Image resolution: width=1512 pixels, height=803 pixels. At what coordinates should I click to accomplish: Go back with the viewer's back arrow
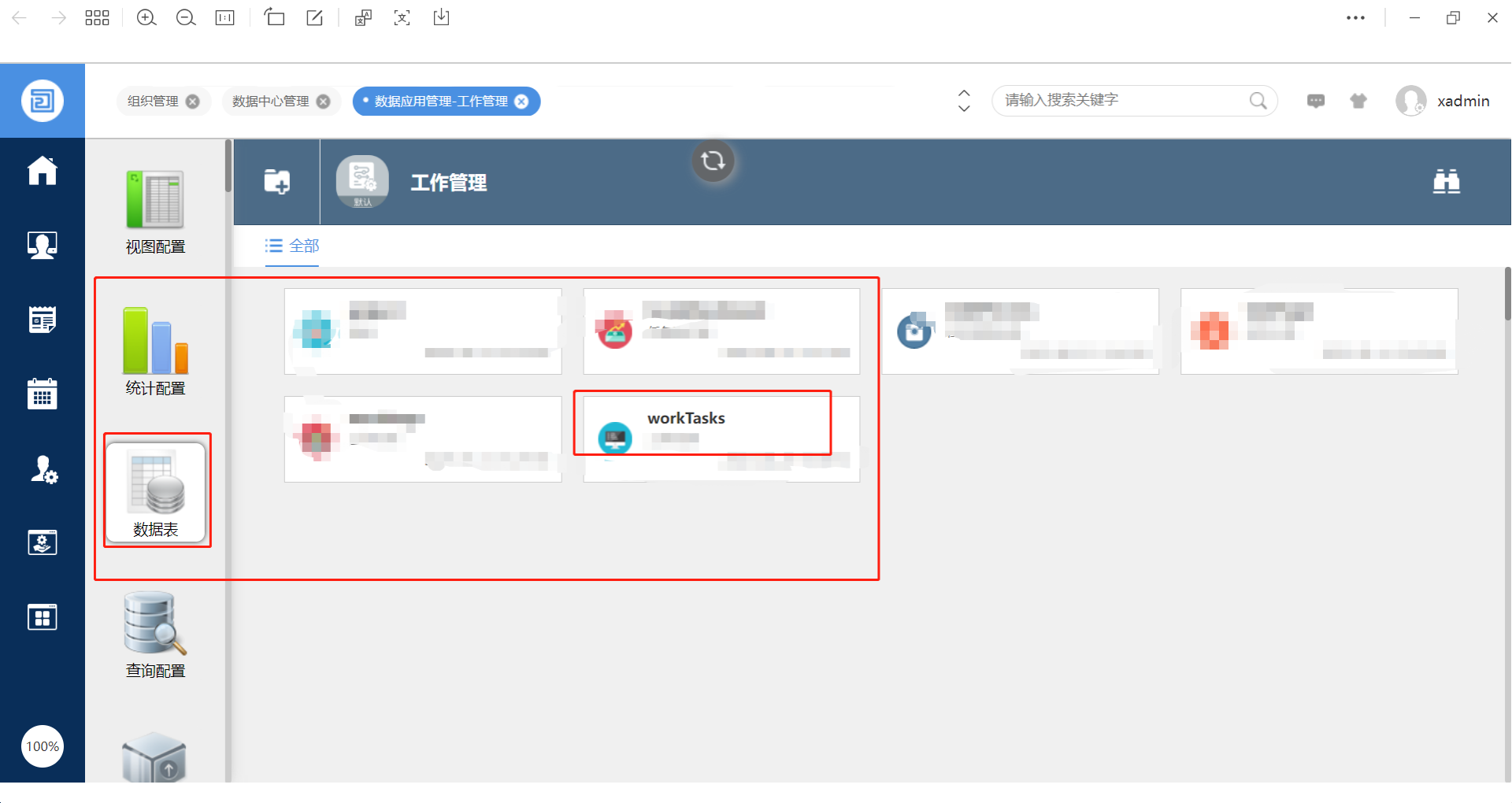click(x=20, y=18)
